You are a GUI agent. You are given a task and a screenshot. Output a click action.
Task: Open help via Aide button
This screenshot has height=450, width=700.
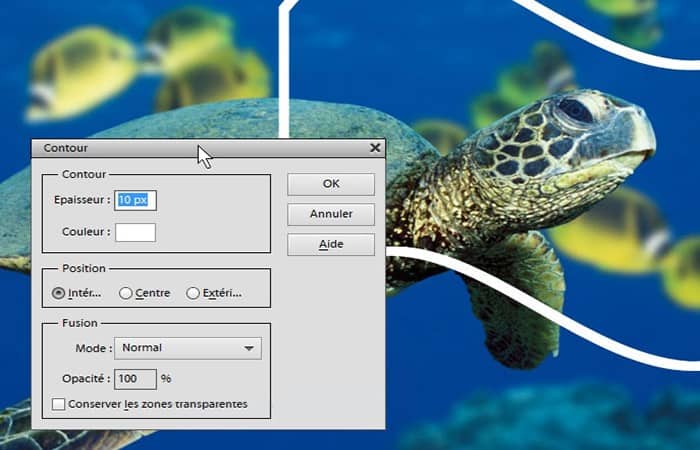(331, 245)
